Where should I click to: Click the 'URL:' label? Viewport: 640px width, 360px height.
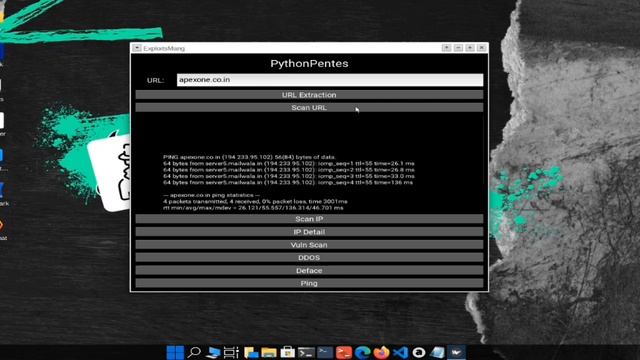point(155,80)
